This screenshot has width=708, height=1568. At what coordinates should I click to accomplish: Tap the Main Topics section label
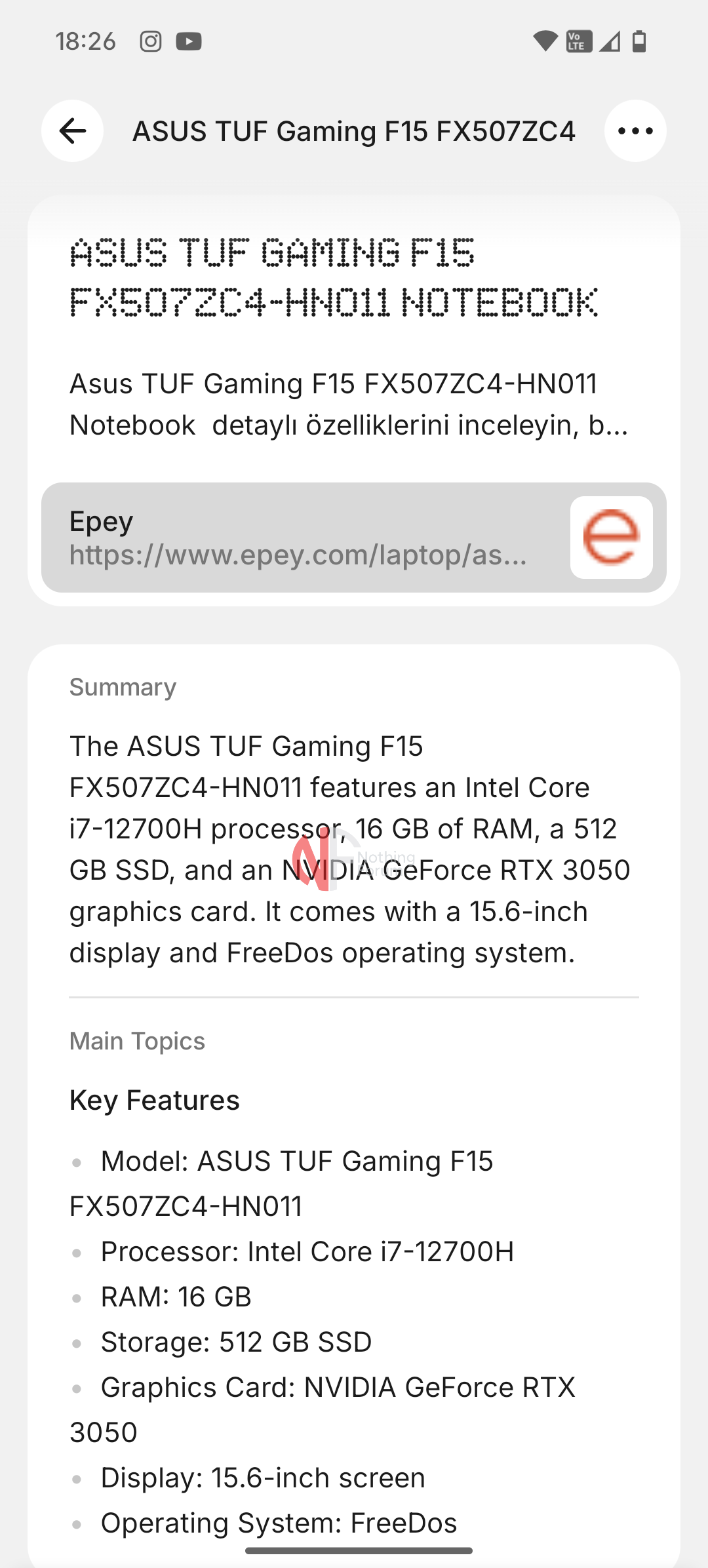coord(137,1041)
